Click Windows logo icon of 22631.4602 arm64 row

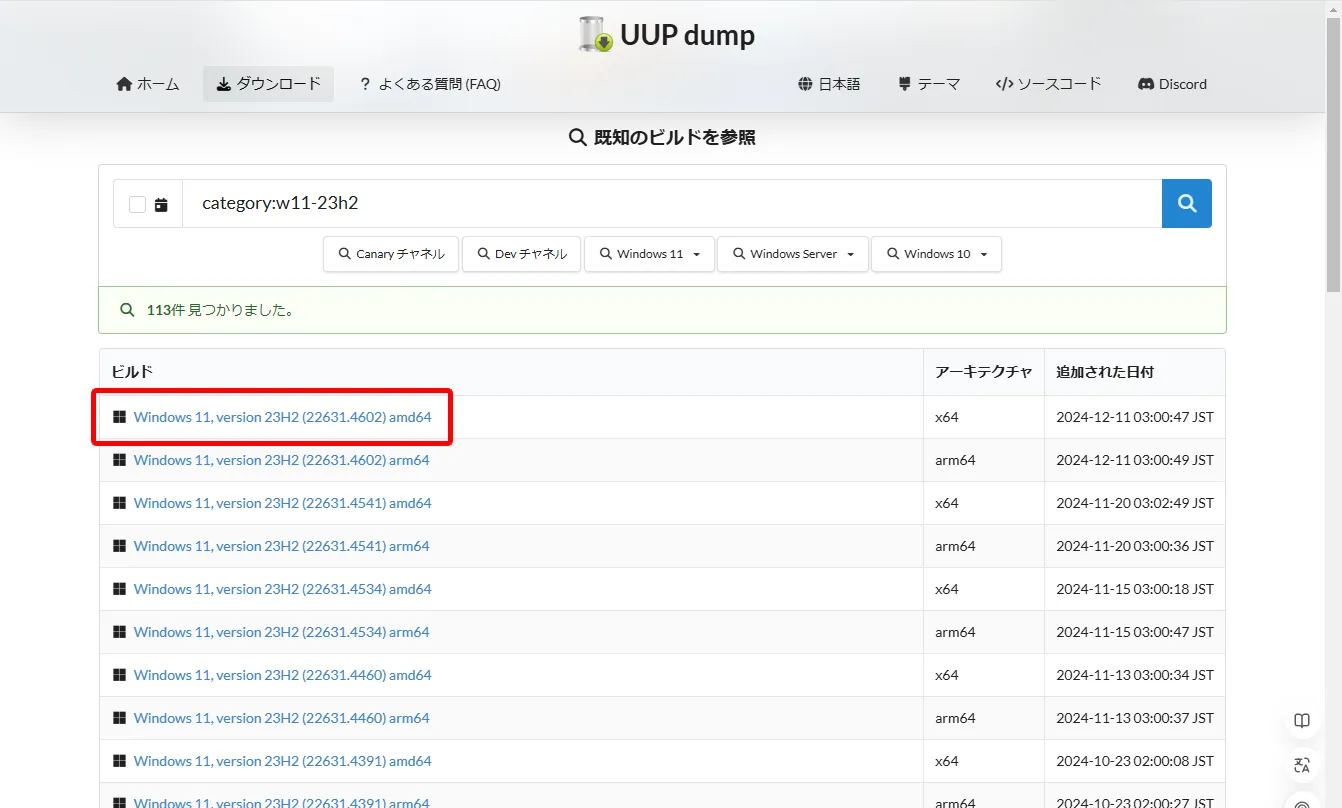tap(120, 460)
